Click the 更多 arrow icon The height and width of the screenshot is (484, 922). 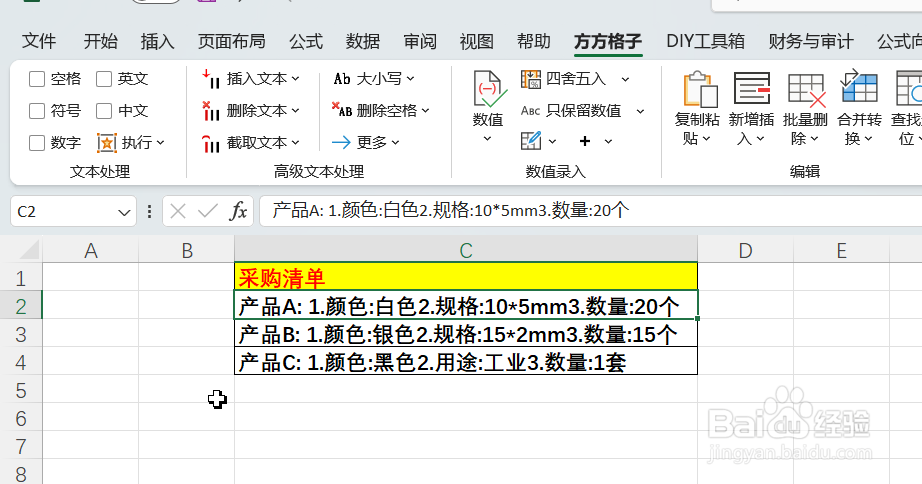341,142
